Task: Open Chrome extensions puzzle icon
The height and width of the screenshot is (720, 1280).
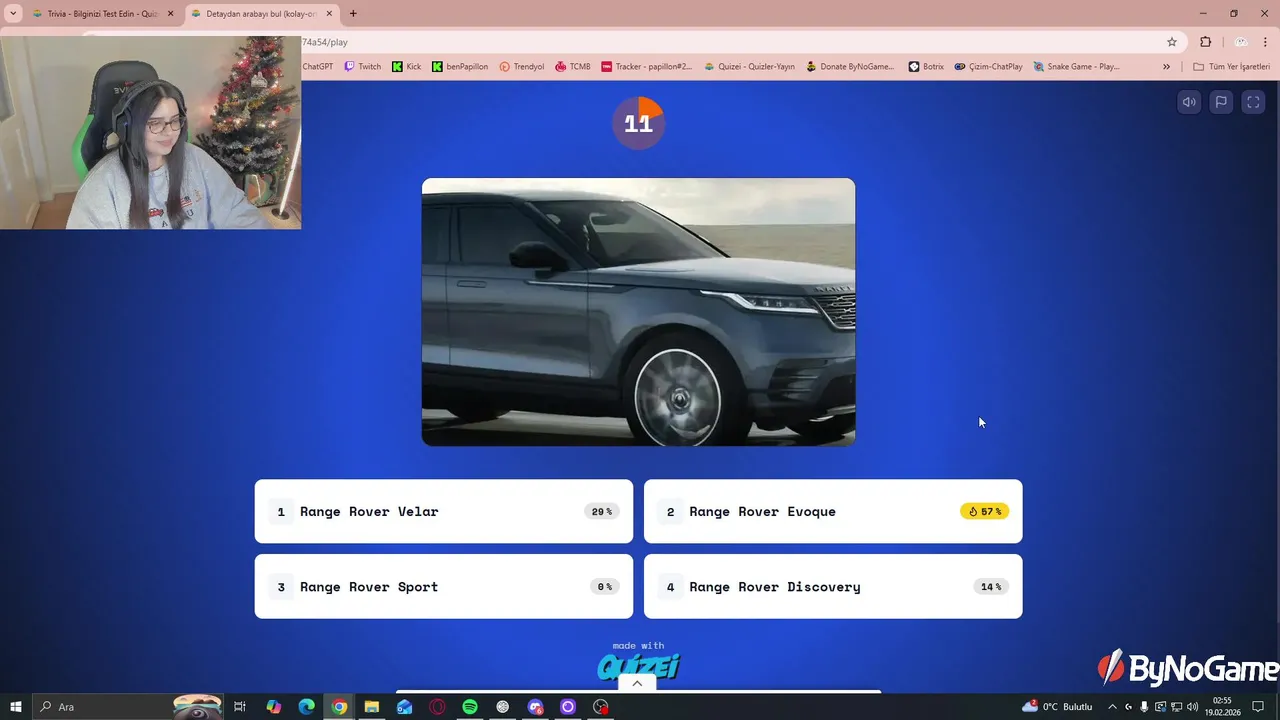Action: click(1205, 42)
